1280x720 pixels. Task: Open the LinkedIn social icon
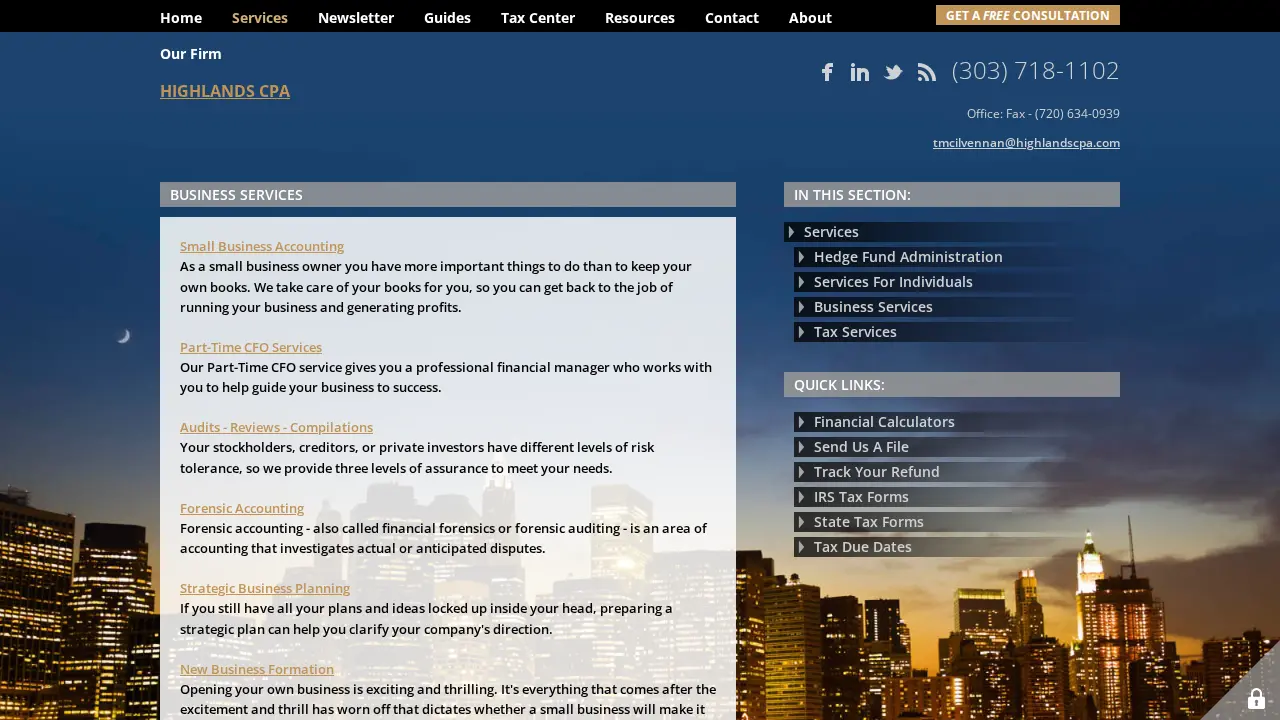pyautogui.click(x=860, y=72)
